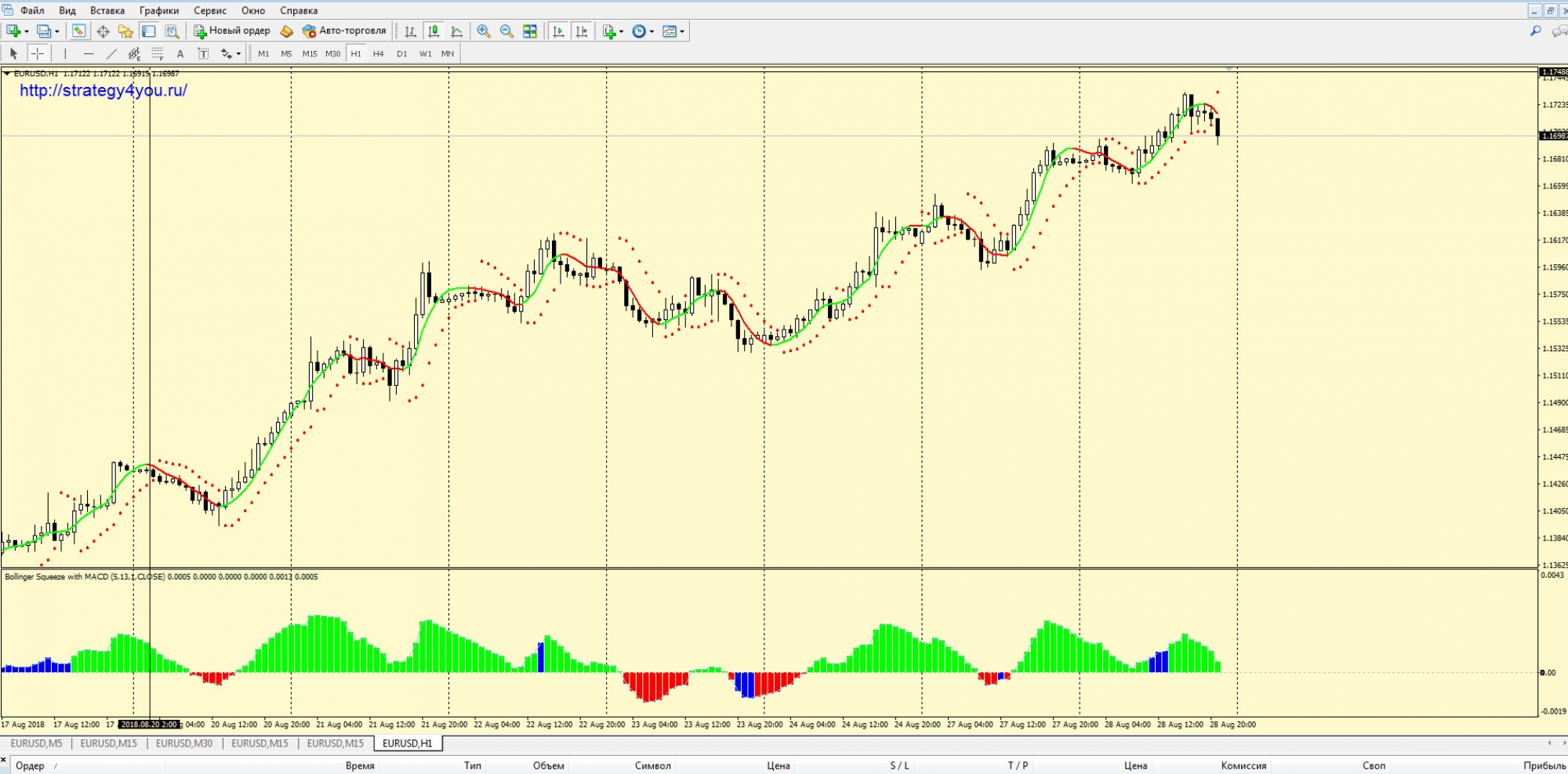Click the Zoom In magnifier icon
1568x774 pixels.
click(484, 31)
